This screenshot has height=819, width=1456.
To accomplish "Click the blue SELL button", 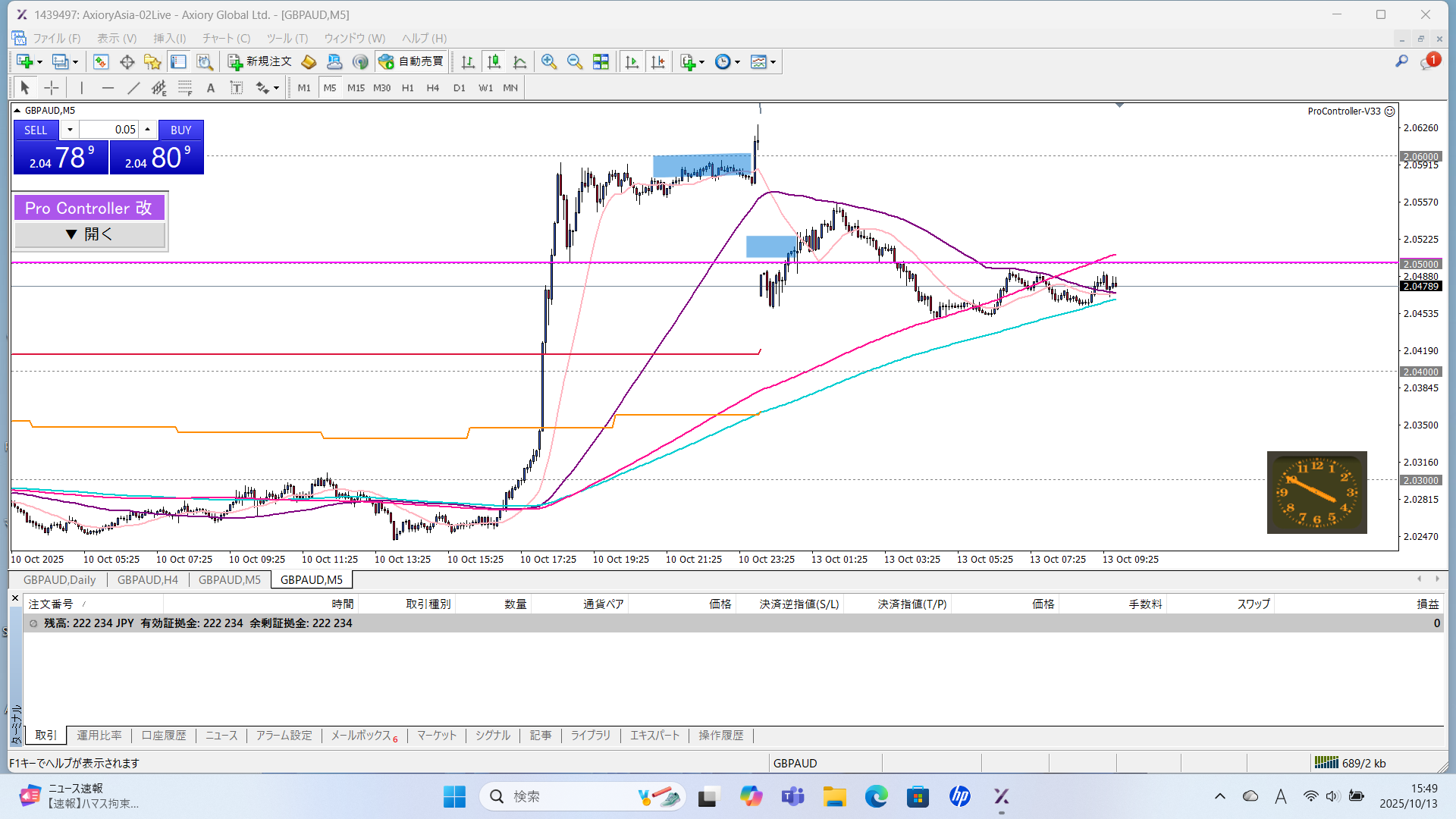I will click(36, 130).
